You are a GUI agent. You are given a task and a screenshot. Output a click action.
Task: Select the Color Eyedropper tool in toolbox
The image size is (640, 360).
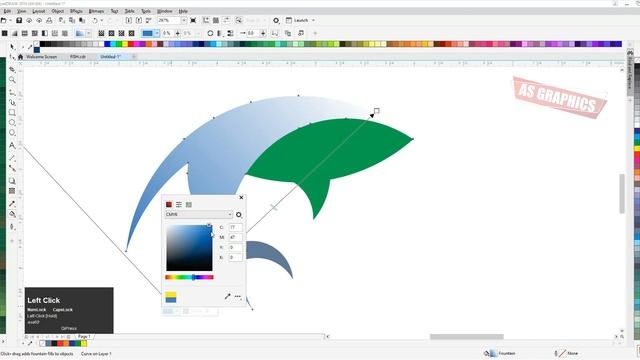pyautogui.click(x=12, y=204)
